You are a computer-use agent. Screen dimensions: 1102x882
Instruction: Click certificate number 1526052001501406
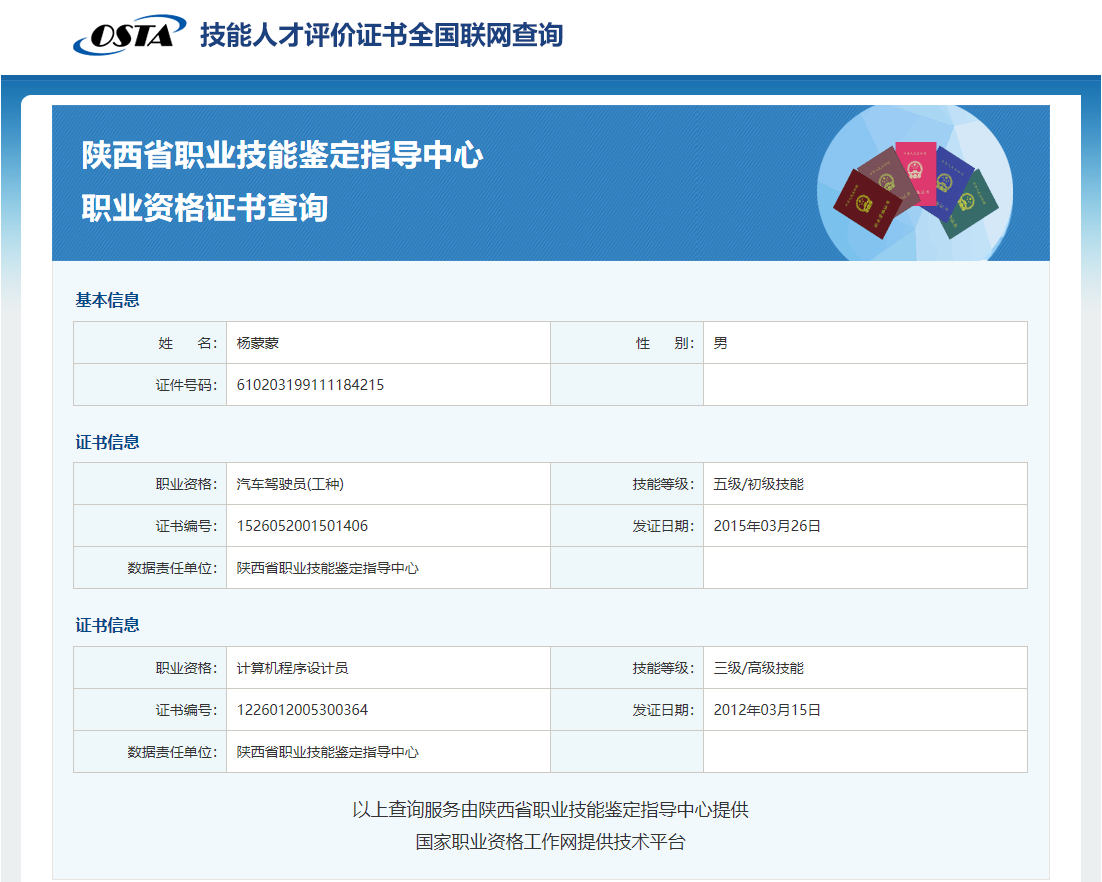[x=302, y=525]
